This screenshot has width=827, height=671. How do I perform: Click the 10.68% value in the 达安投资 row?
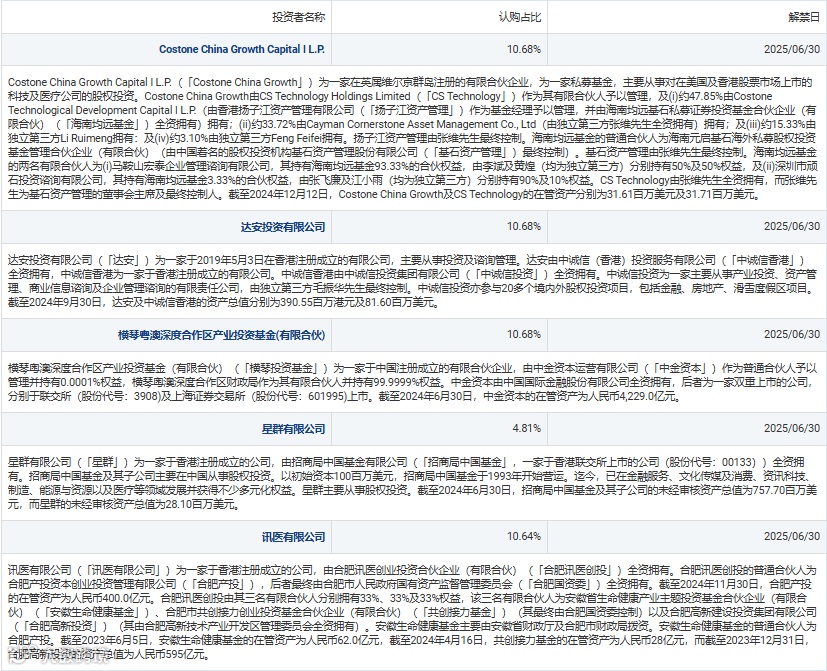click(x=524, y=226)
